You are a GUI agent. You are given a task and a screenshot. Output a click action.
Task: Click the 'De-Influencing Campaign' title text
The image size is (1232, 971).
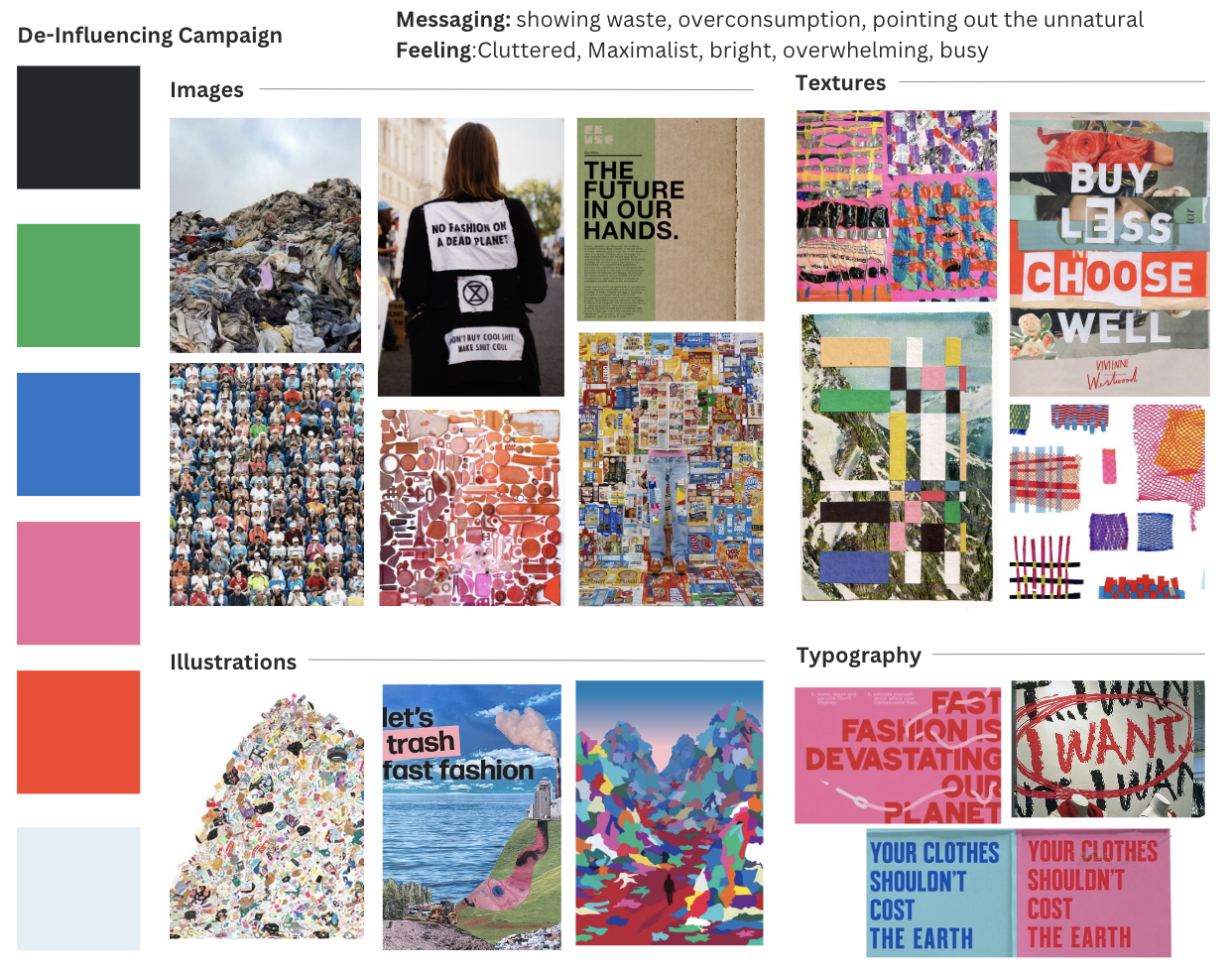(150, 36)
